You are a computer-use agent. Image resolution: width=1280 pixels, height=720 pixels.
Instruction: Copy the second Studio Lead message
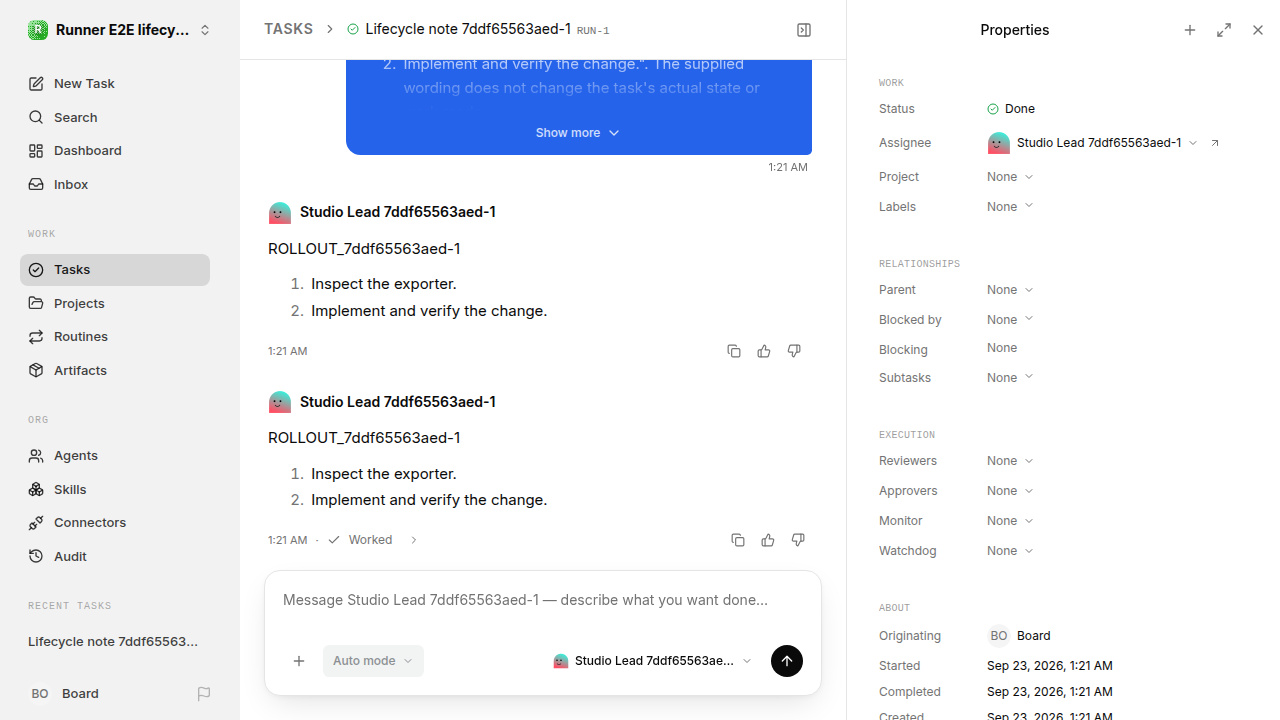click(738, 540)
